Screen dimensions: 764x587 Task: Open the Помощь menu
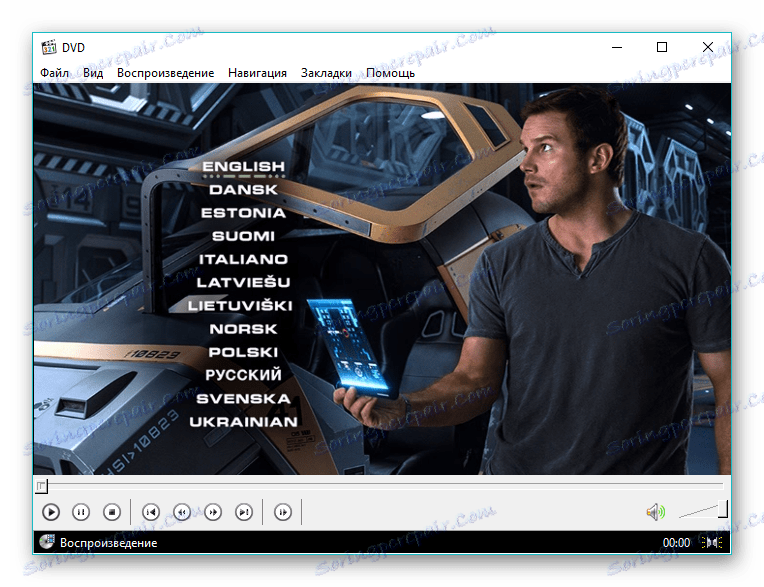(x=390, y=73)
